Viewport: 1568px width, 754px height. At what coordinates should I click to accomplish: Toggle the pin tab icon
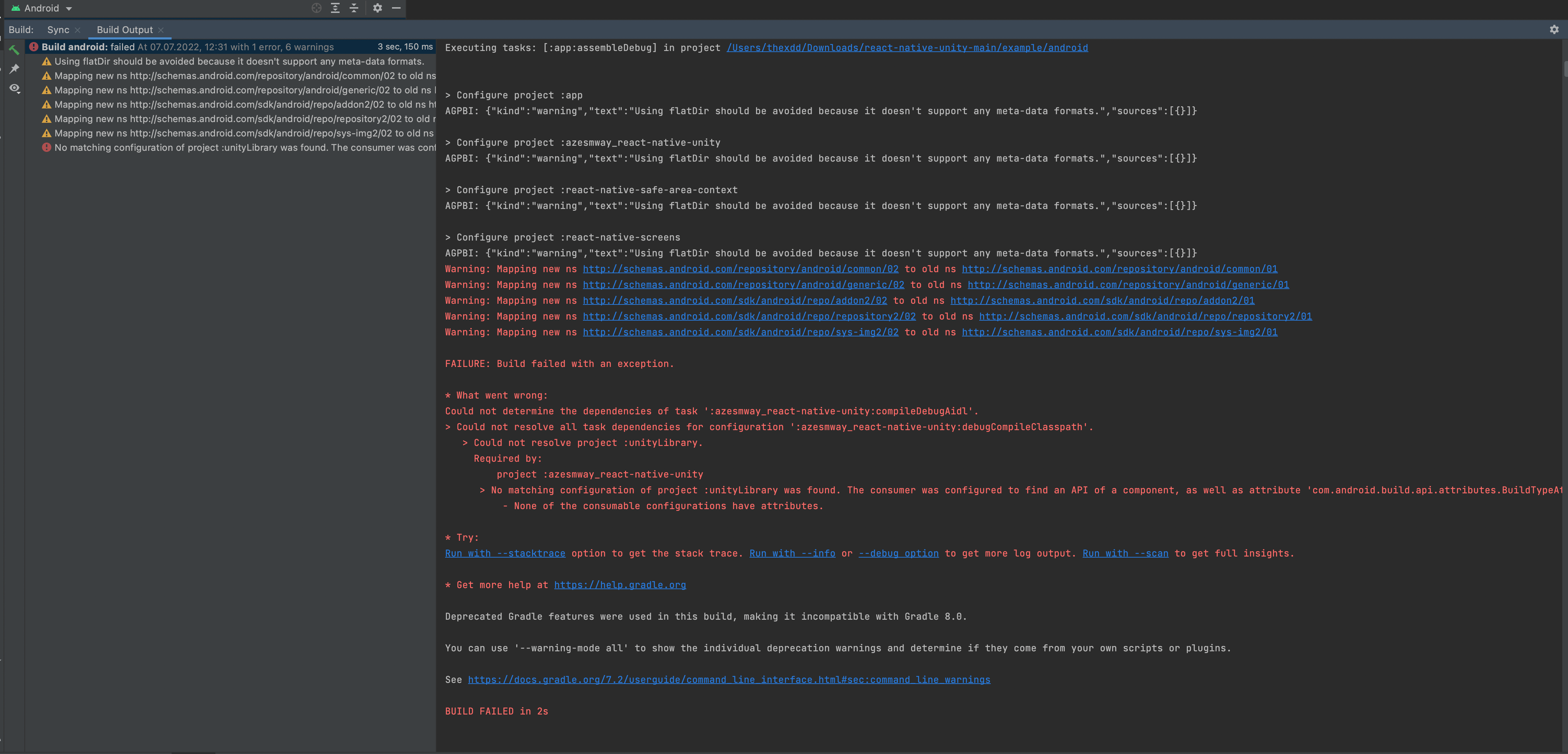click(x=14, y=69)
